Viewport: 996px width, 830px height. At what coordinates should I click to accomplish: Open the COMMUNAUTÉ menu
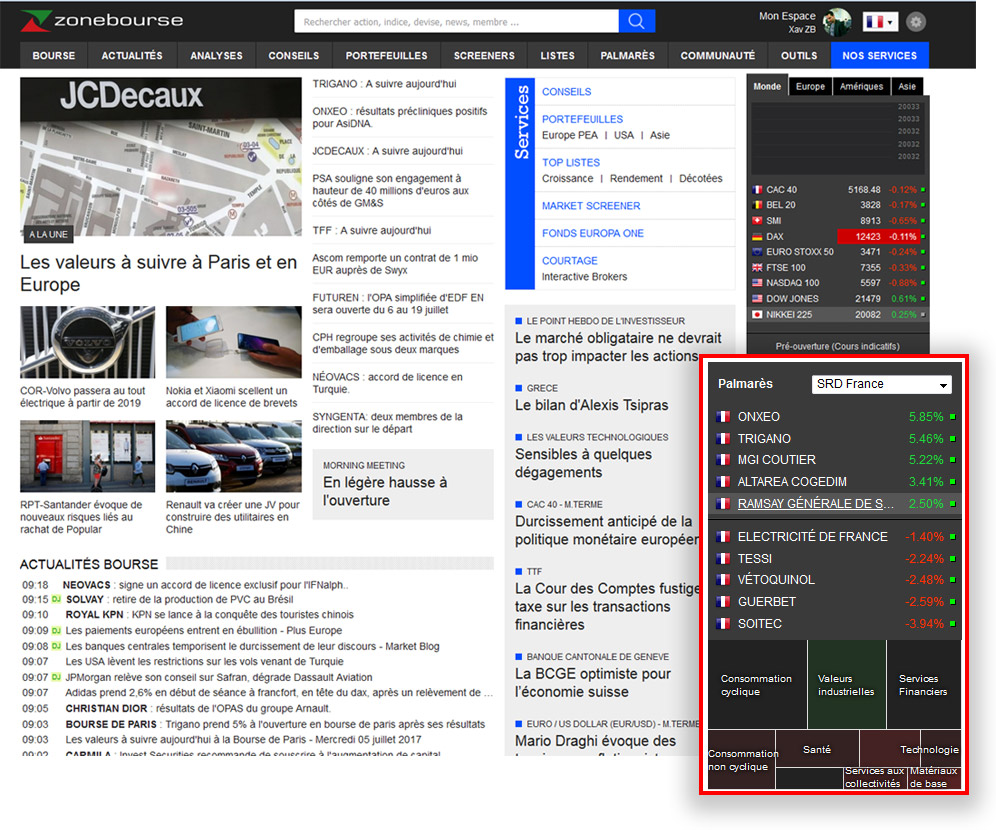[718, 56]
